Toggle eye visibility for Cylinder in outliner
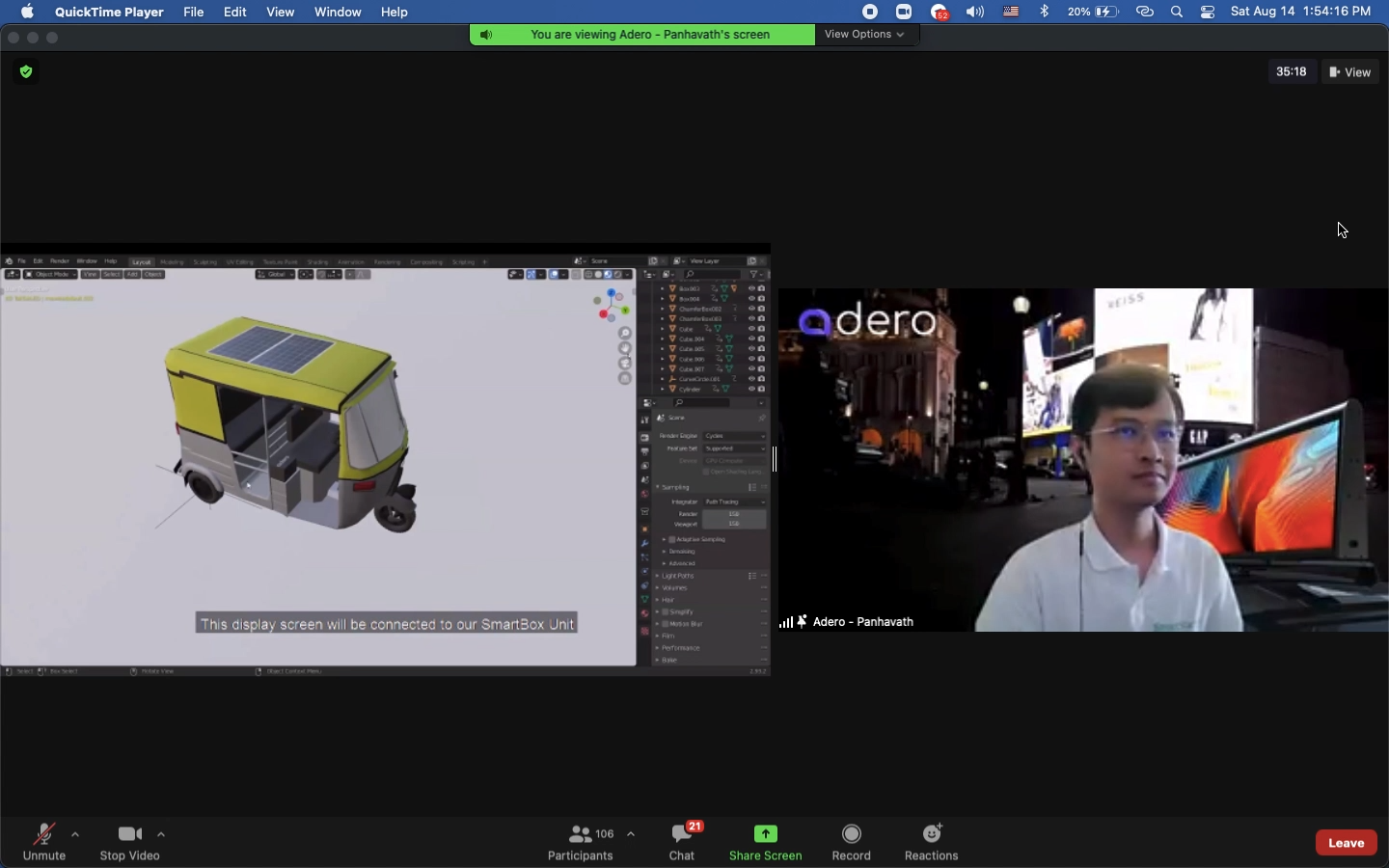Screen dimensions: 1389x868 click(752, 390)
